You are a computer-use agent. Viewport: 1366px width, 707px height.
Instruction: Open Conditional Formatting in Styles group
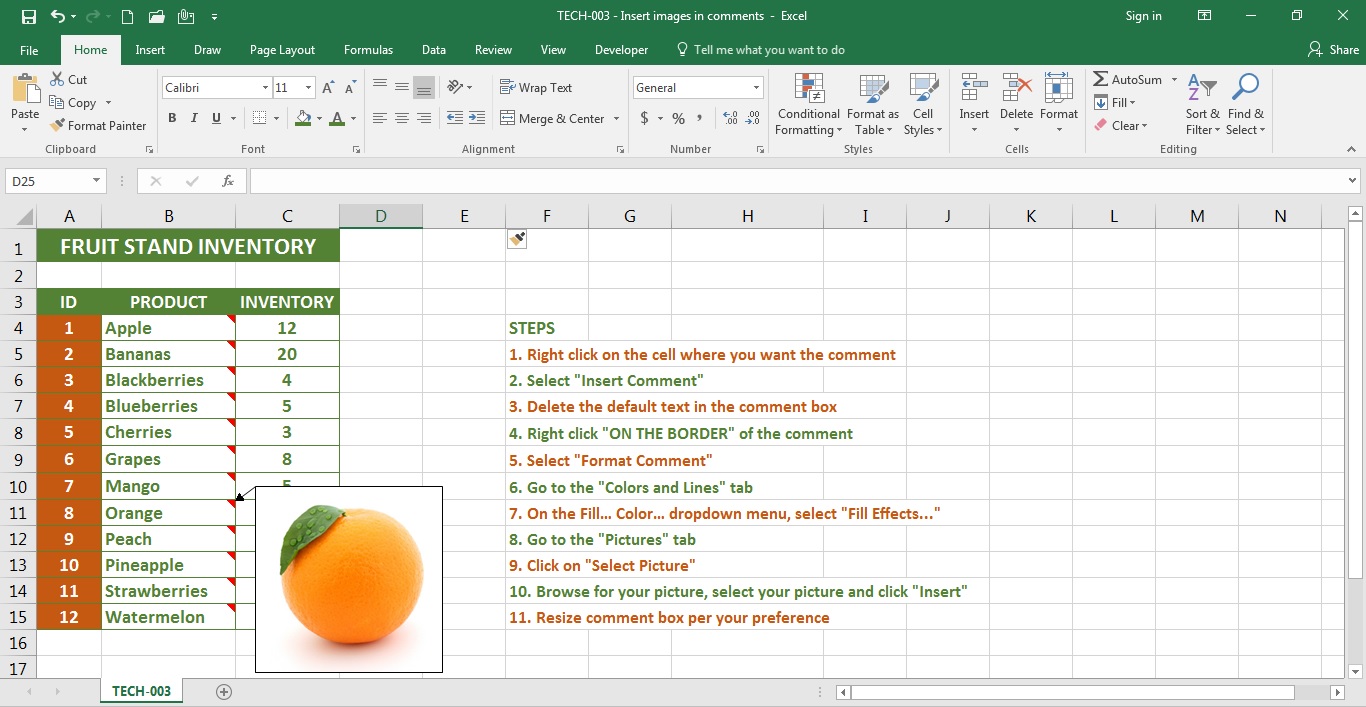coord(808,104)
